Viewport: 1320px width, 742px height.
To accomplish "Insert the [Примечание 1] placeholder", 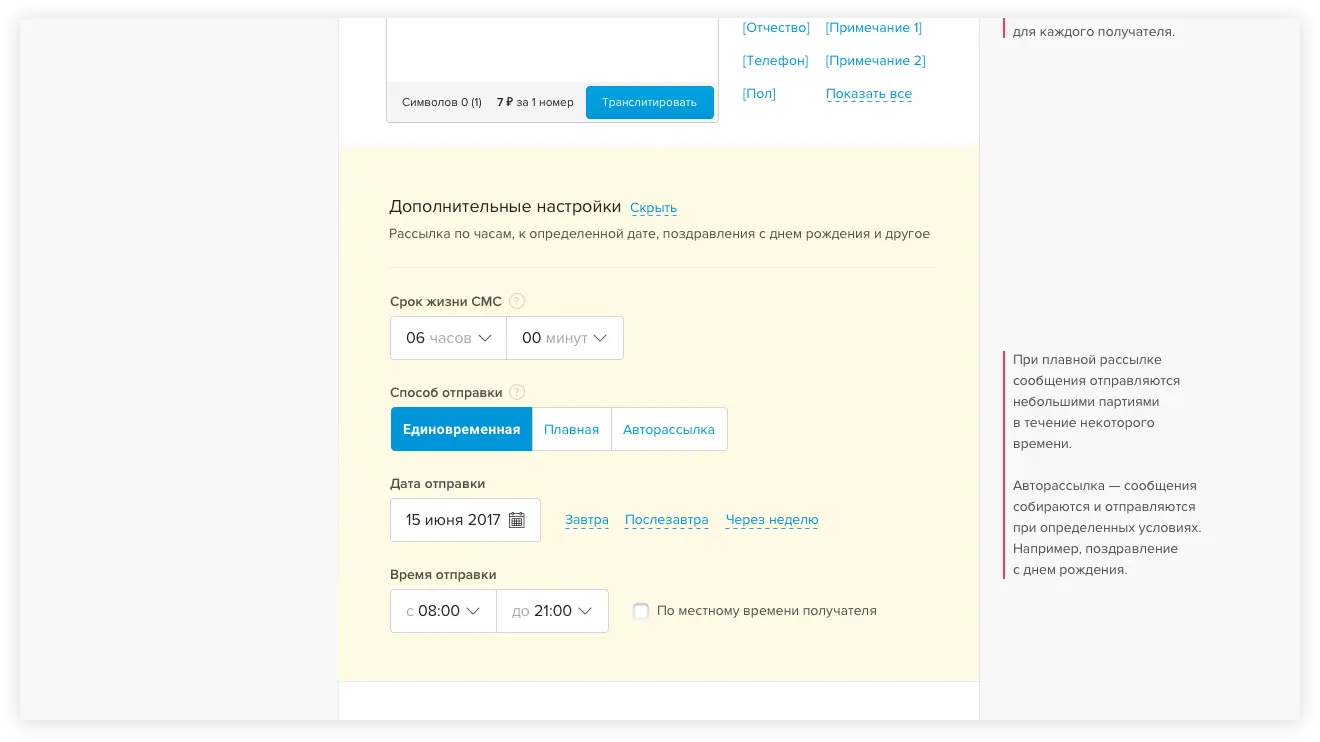I will coord(874,28).
